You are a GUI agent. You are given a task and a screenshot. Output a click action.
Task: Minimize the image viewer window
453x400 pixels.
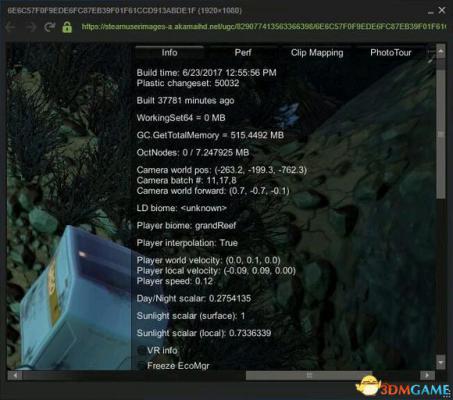point(431,12)
